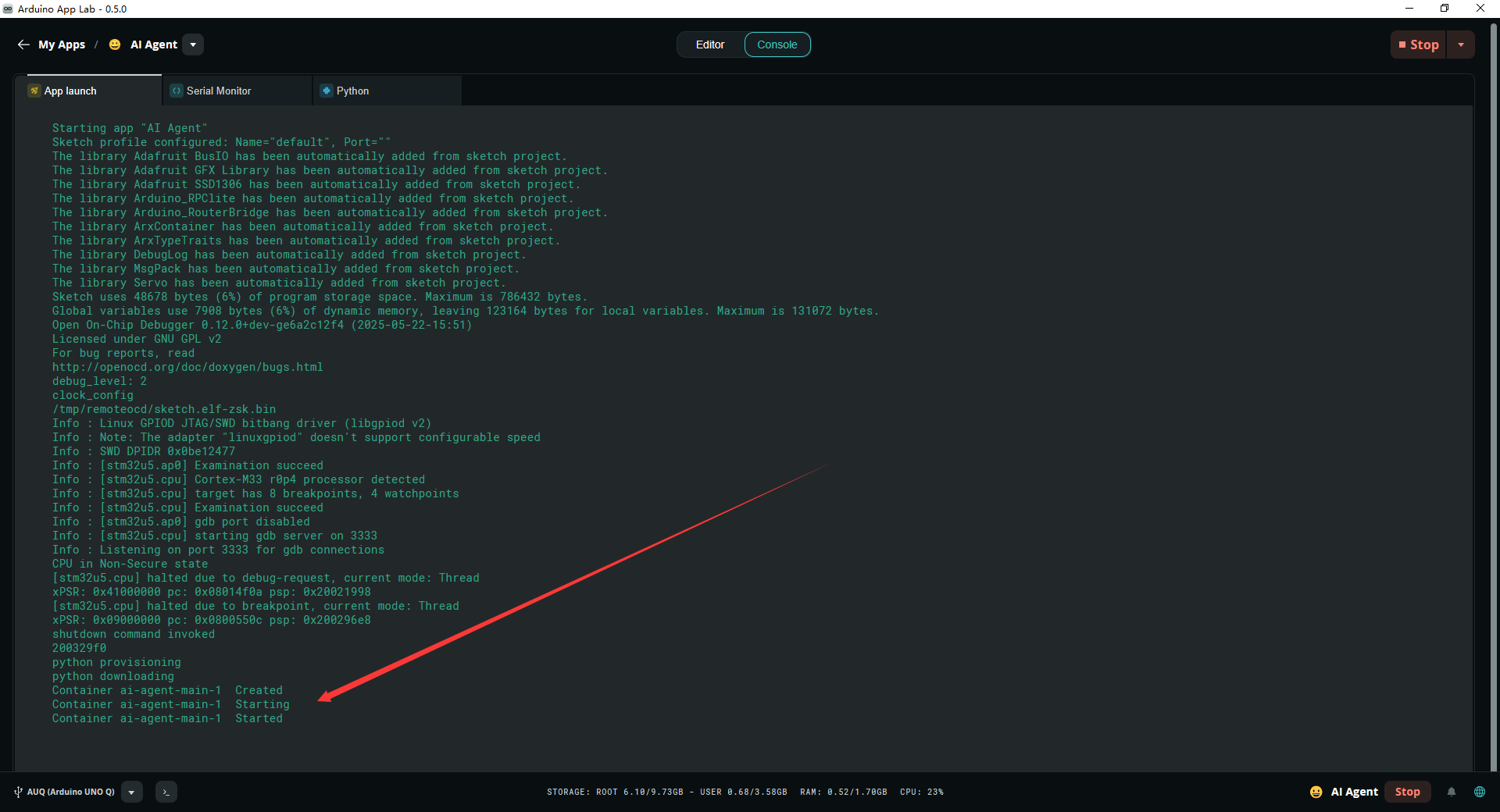Expand the board selector dropdown
The image size is (1500, 812).
131,792
